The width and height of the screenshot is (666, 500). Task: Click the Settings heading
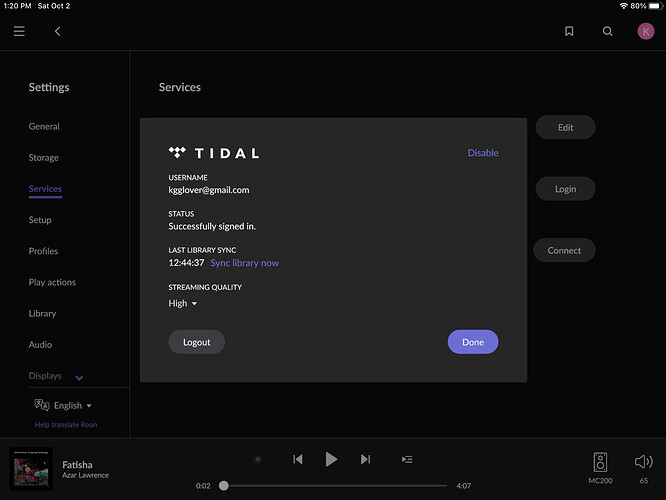49,87
